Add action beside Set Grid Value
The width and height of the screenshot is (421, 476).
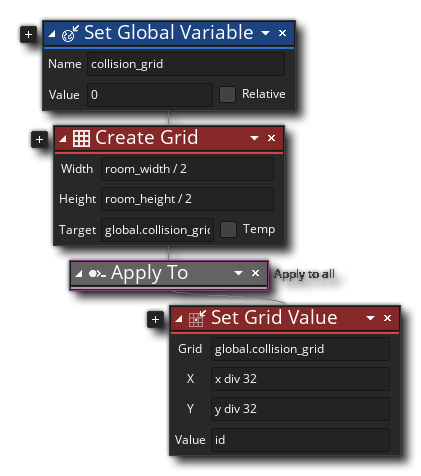click(155, 319)
